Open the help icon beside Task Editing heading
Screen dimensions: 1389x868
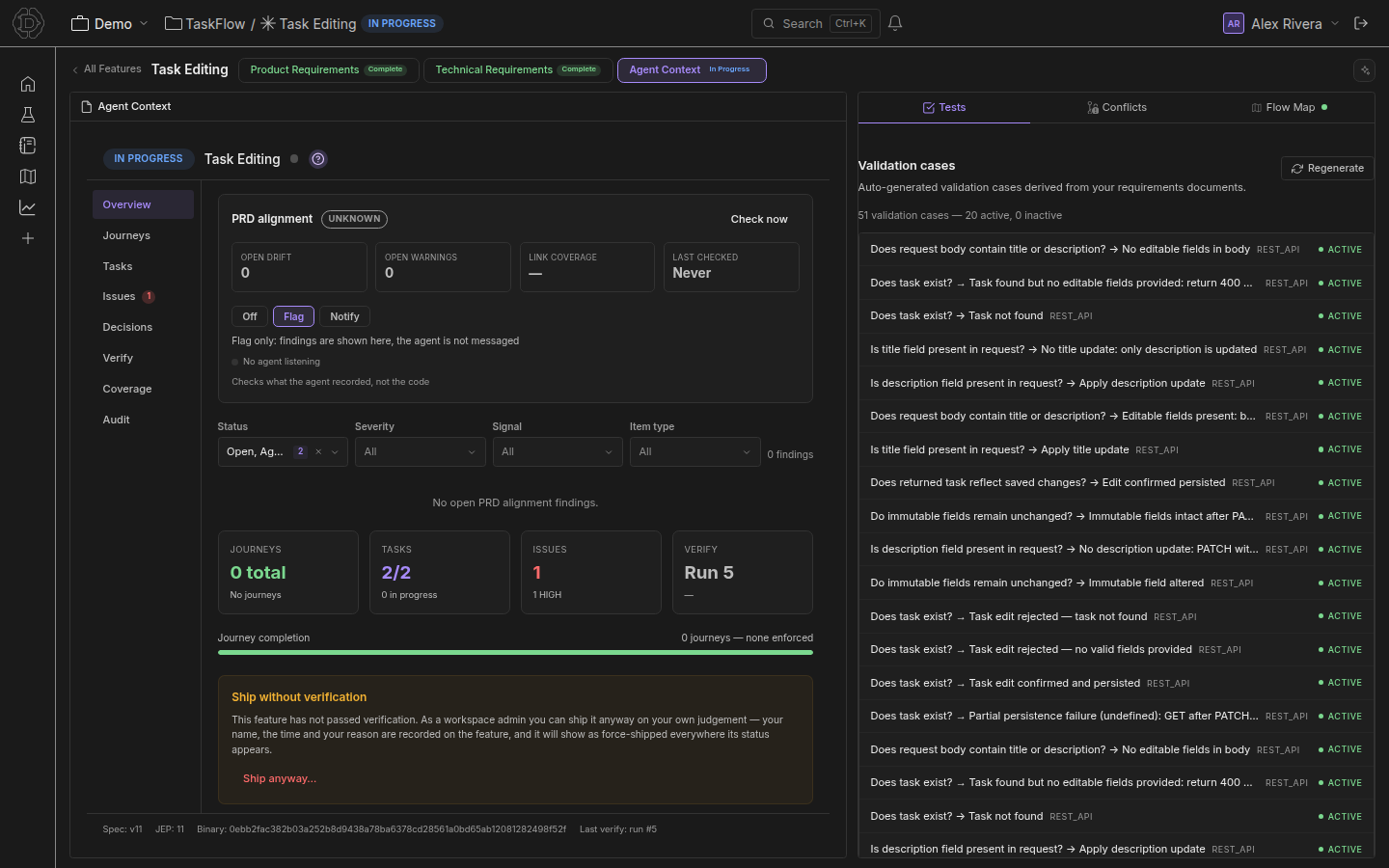pyautogui.click(x=318, y=159)
